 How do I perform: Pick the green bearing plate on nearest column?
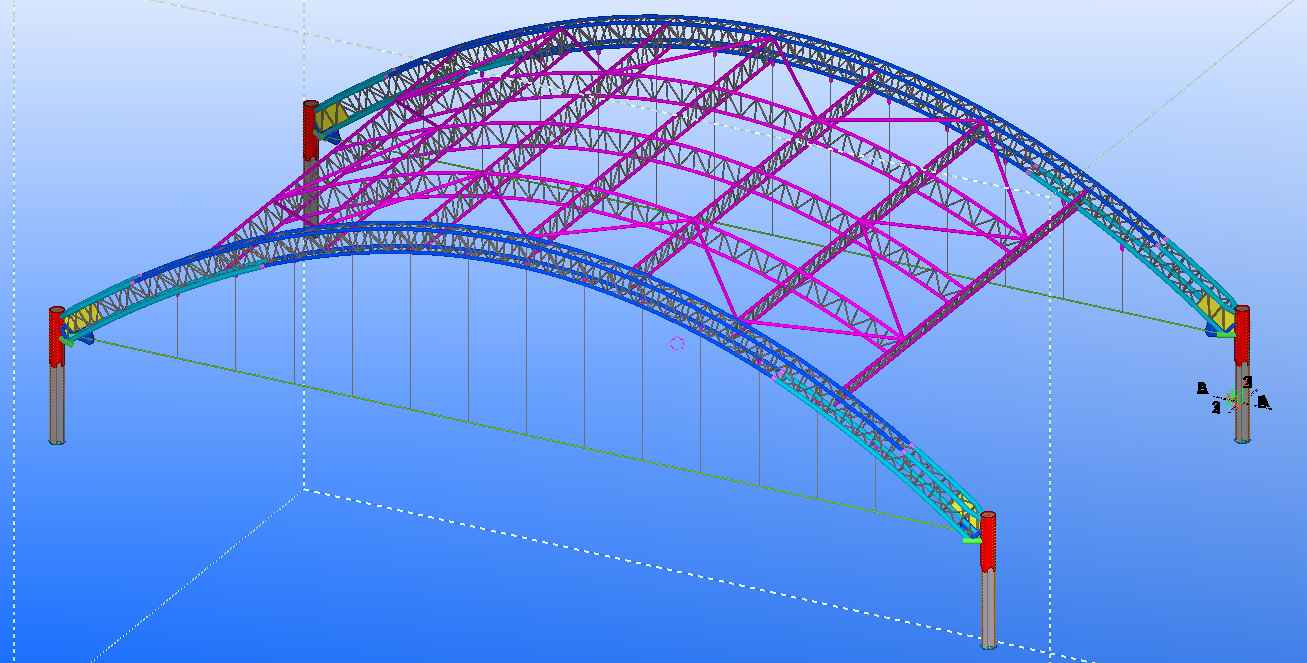click(971, 540)
